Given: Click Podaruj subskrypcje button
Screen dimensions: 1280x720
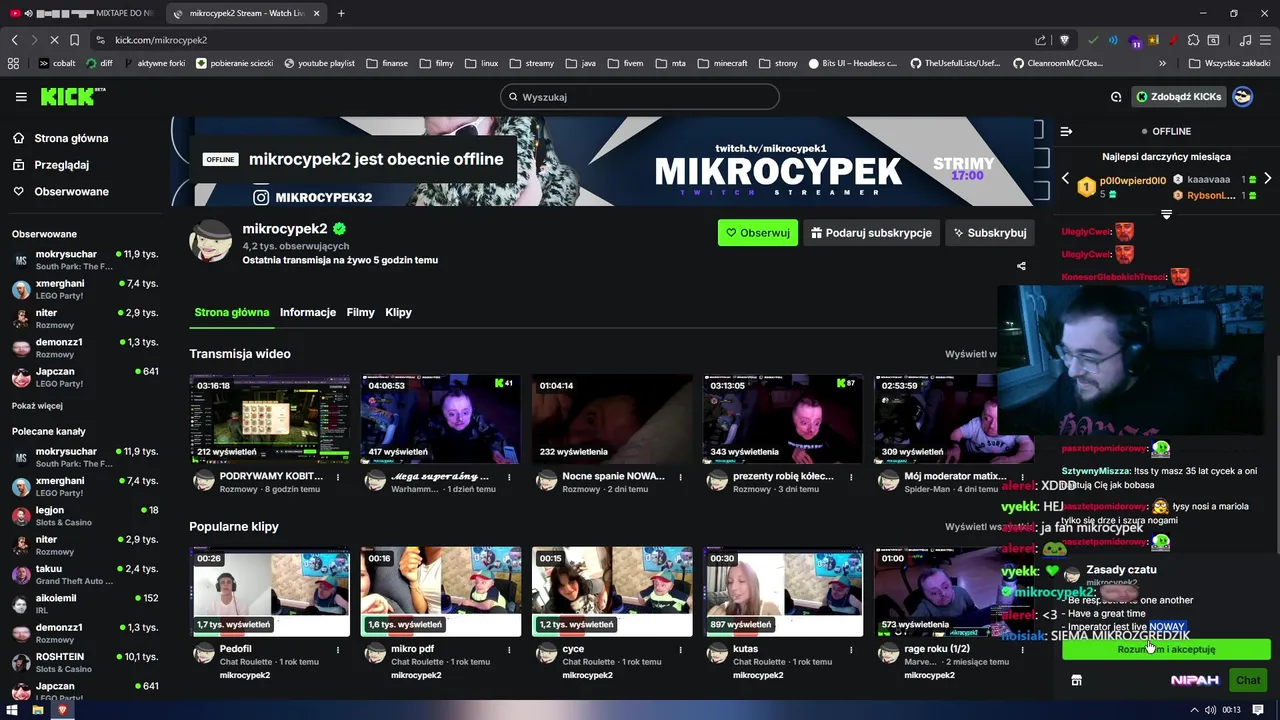Looking at the screenshot, I should [871, 233].
